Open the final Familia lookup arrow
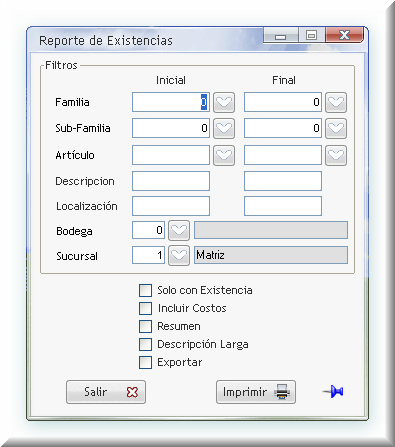 tap(336, 102)
